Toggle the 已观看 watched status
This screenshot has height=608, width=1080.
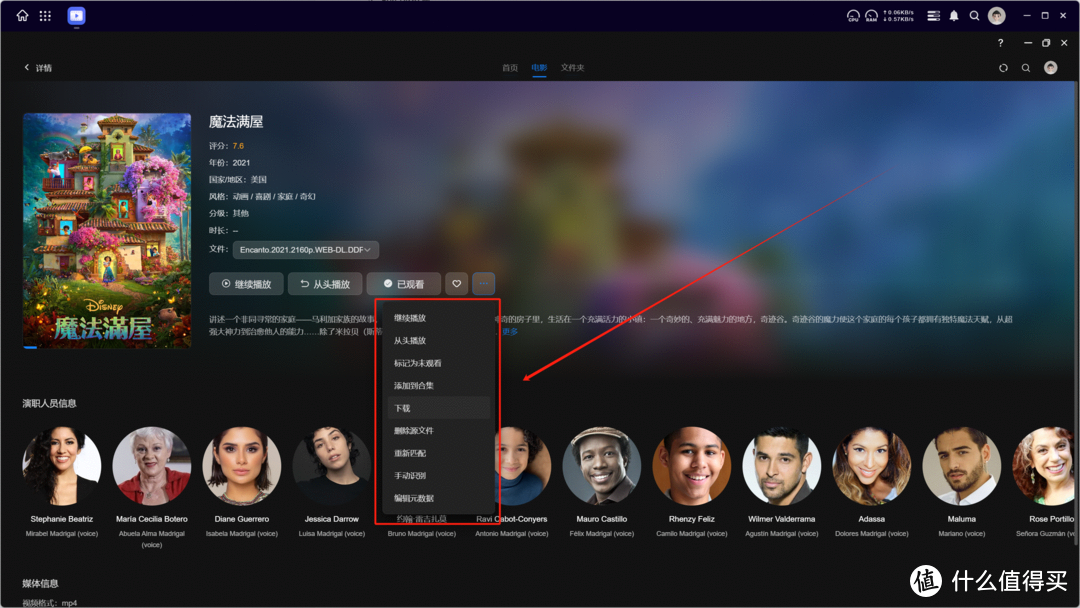404,284
